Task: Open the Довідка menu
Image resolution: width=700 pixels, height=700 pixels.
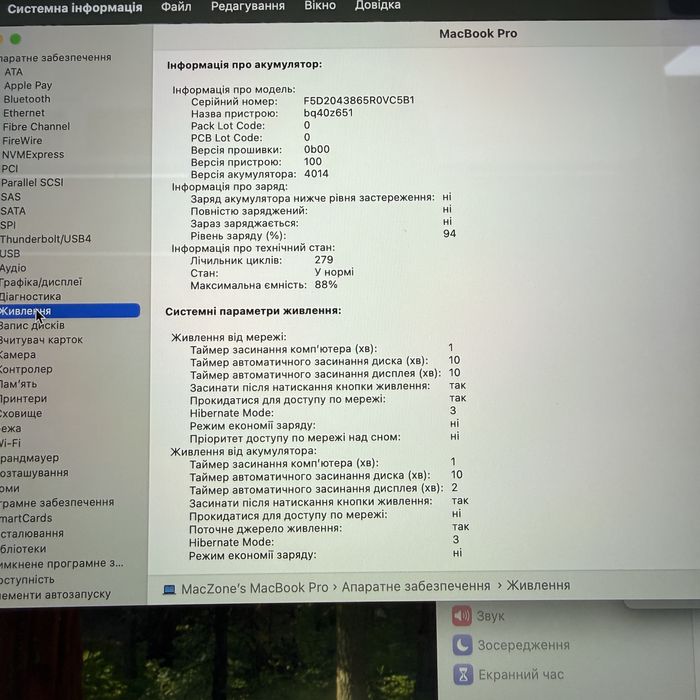Action: (x=378, y=5)
